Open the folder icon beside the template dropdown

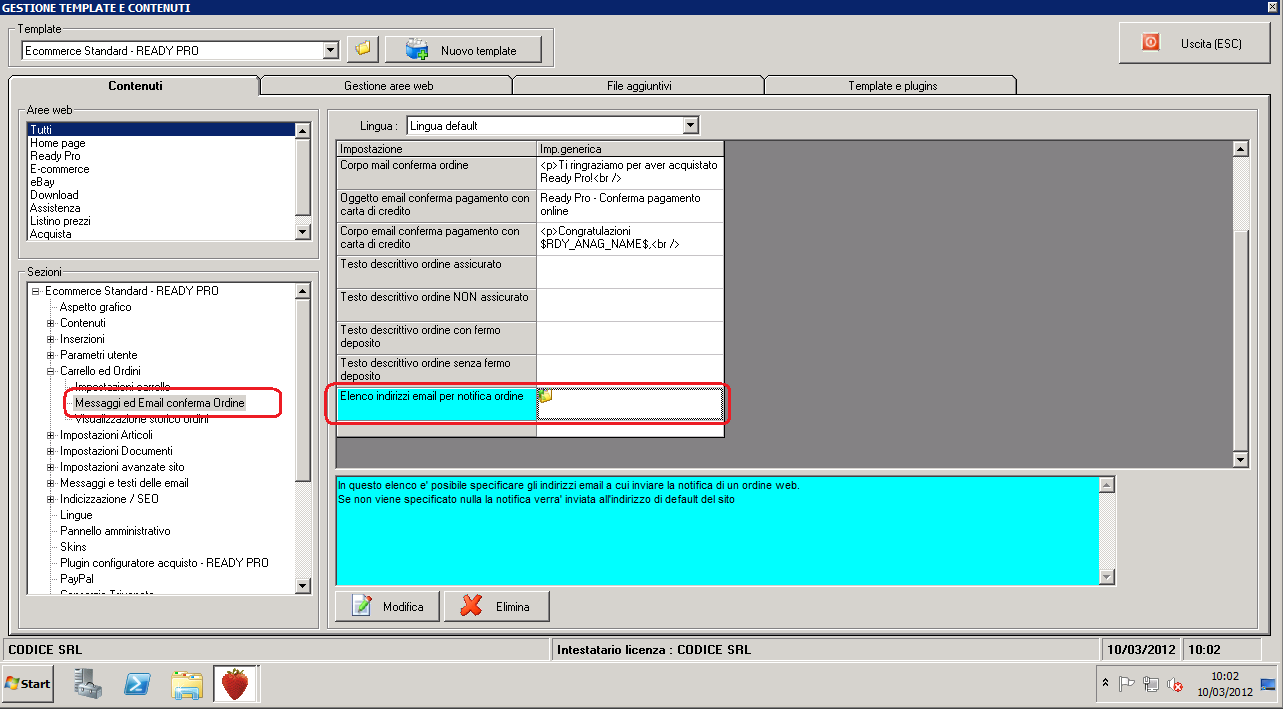tap(362, 49)
